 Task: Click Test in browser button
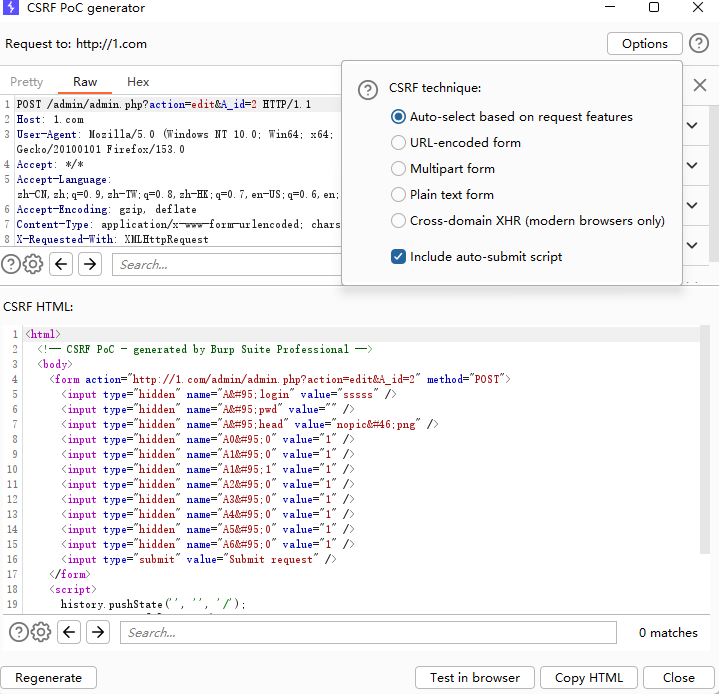[x=475, y=677]
